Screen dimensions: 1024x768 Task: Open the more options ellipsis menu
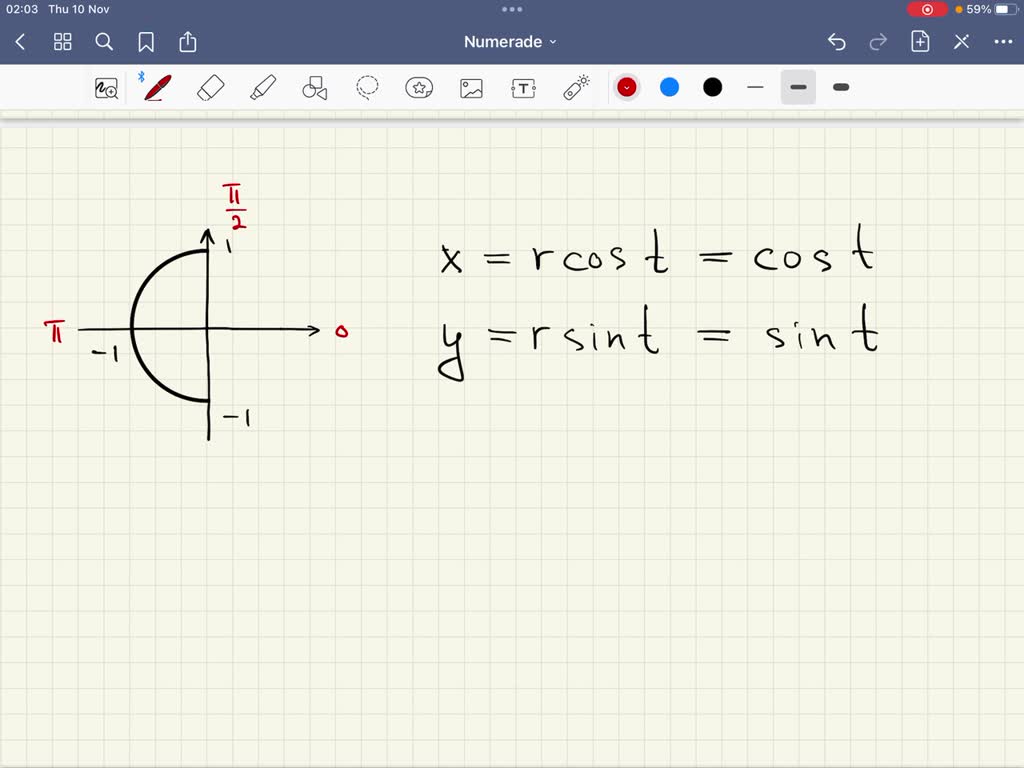click(x=1005, y=41)
